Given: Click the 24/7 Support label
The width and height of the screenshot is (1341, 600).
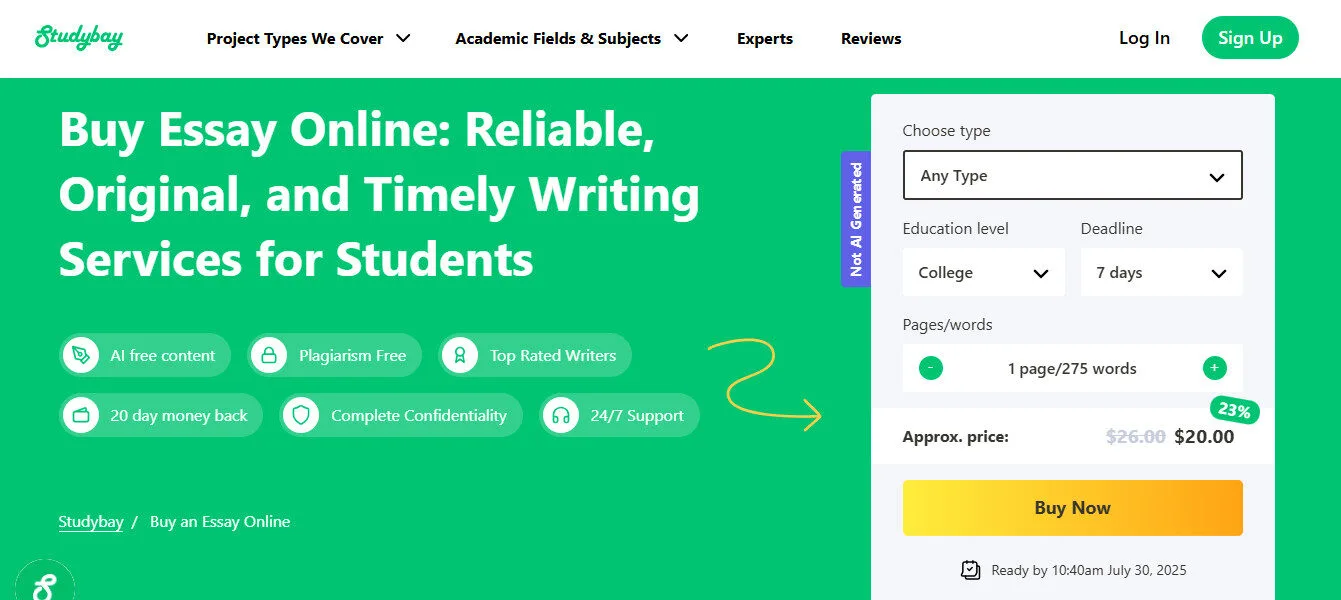Looking at the screenshot, I should (637, 416).
